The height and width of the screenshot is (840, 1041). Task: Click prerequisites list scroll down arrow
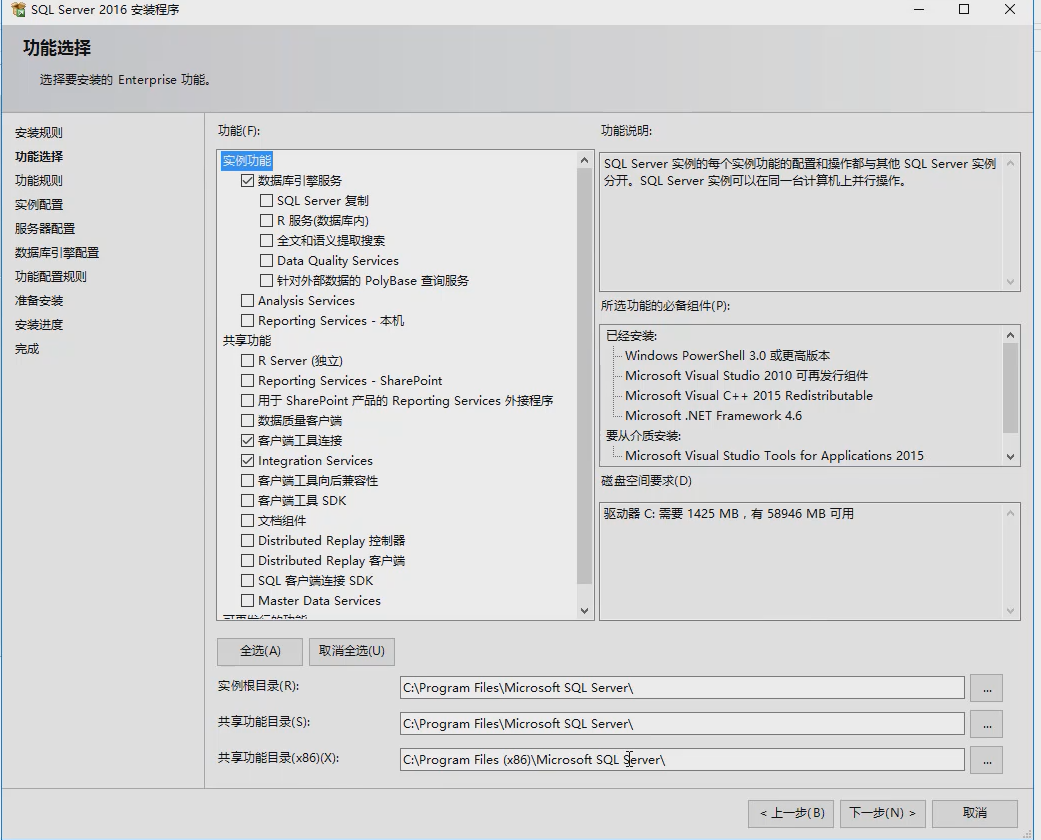click(x=1010, y=457)
